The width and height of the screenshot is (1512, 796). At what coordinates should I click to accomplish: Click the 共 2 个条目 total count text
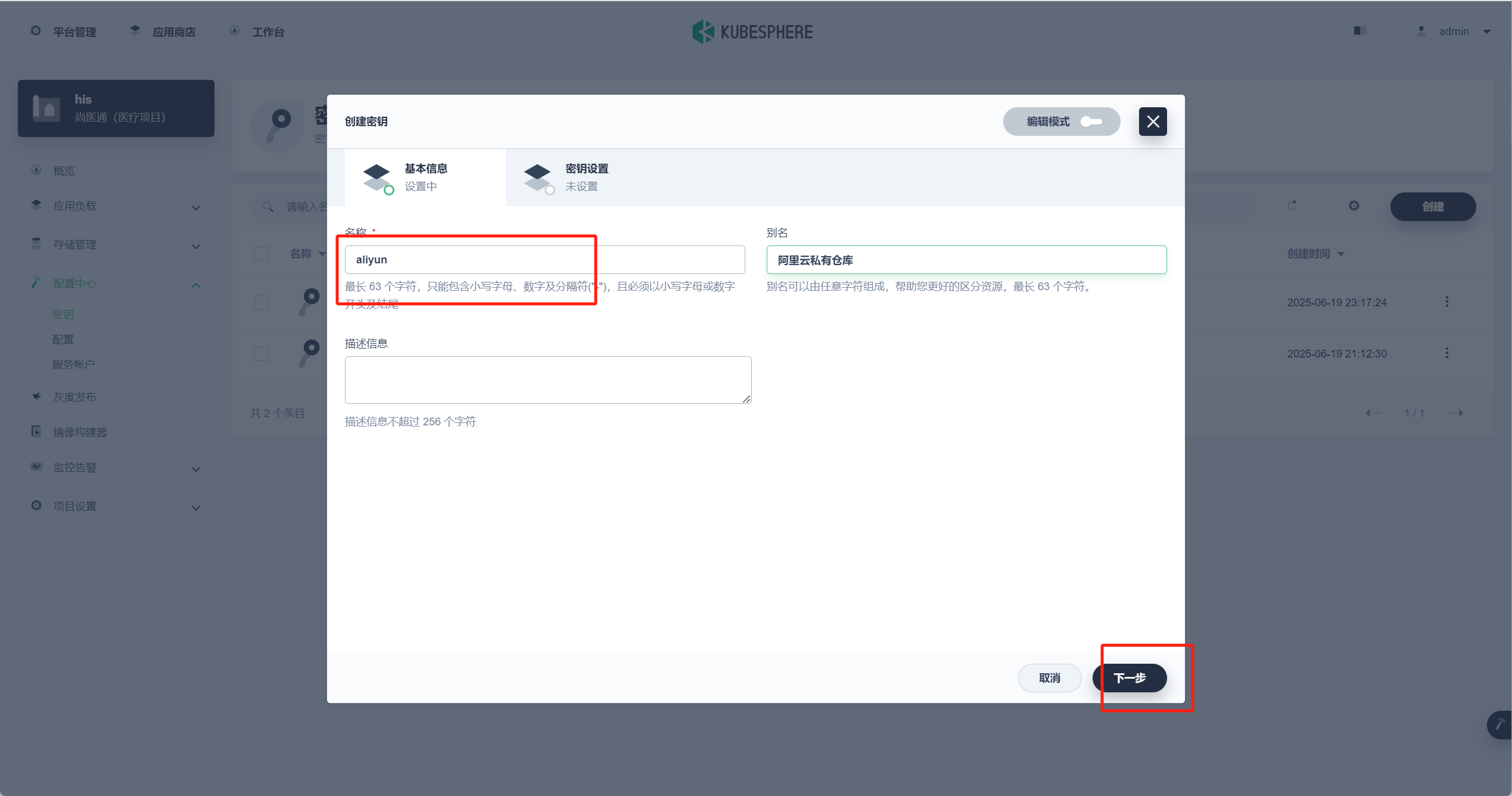[278, 413]
